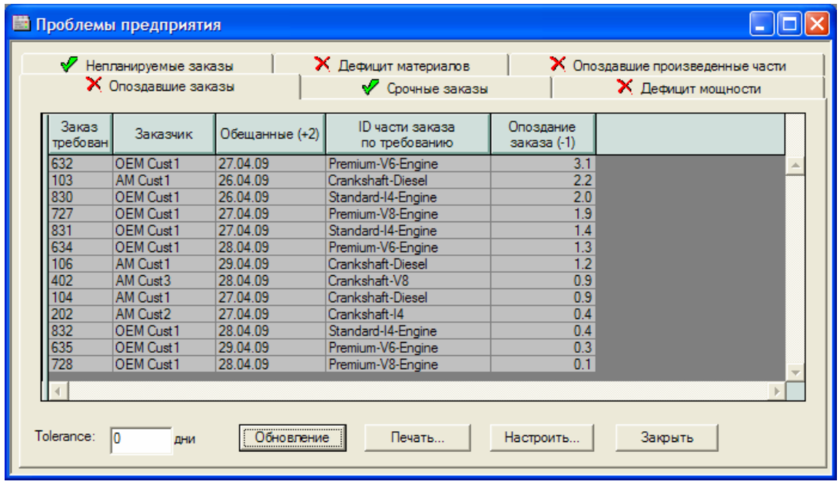Screen dimensions: 840x485
Task: Click the Печать... button
Action: point(417,438)
